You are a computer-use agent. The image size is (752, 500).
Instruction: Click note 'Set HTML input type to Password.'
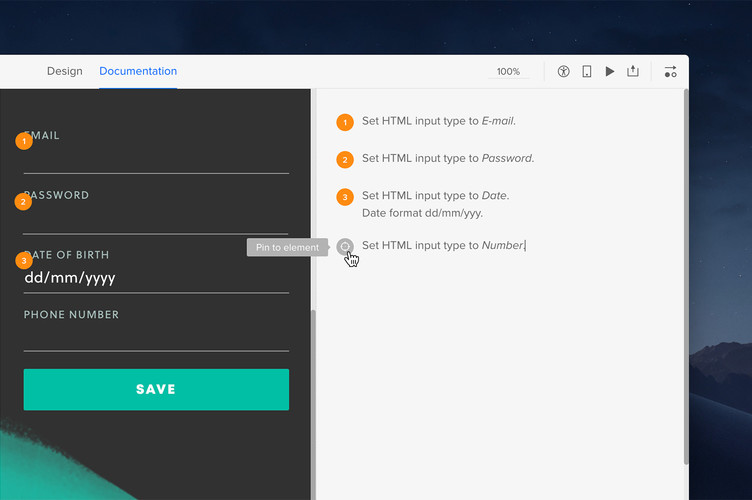448,158
